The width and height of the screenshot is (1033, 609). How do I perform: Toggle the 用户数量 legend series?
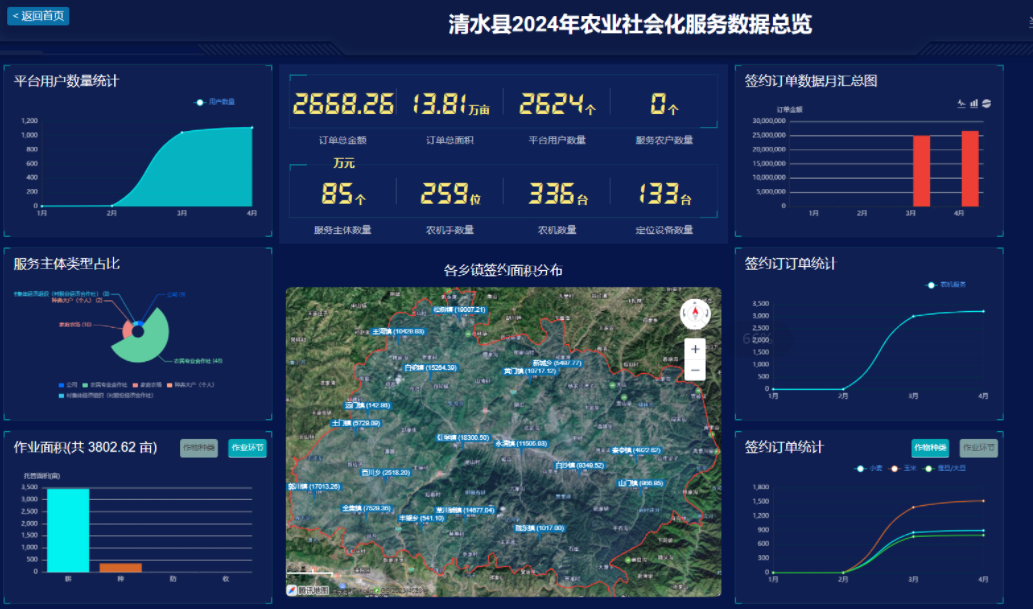pos(216,102)
